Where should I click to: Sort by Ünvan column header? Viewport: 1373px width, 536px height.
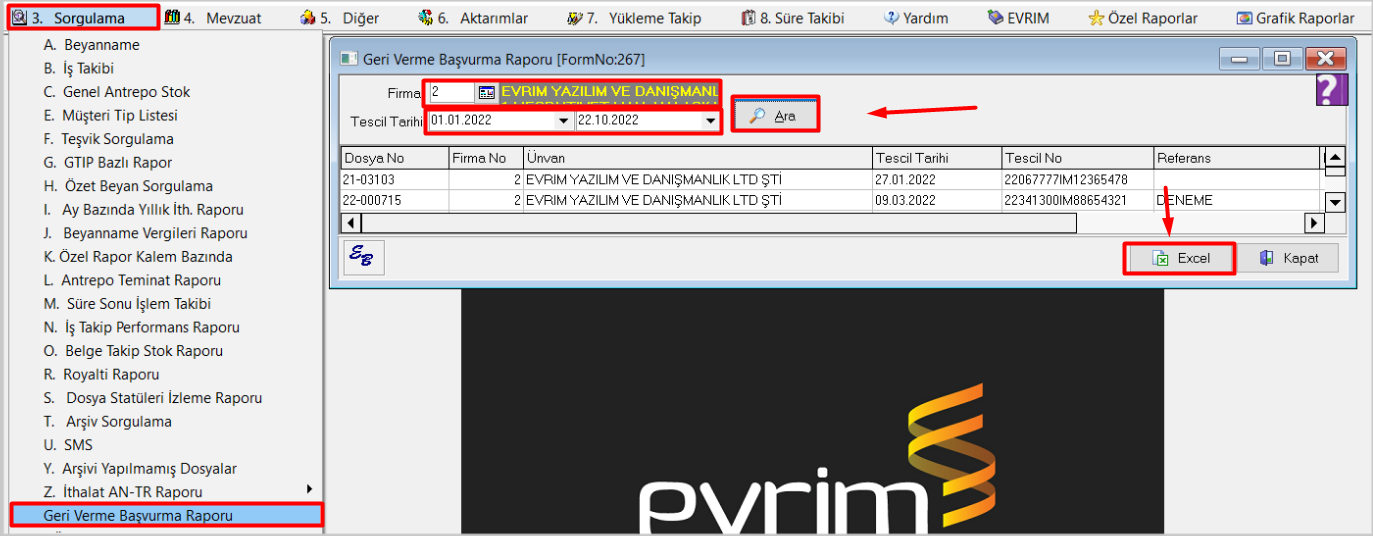[x=698, y=158]
